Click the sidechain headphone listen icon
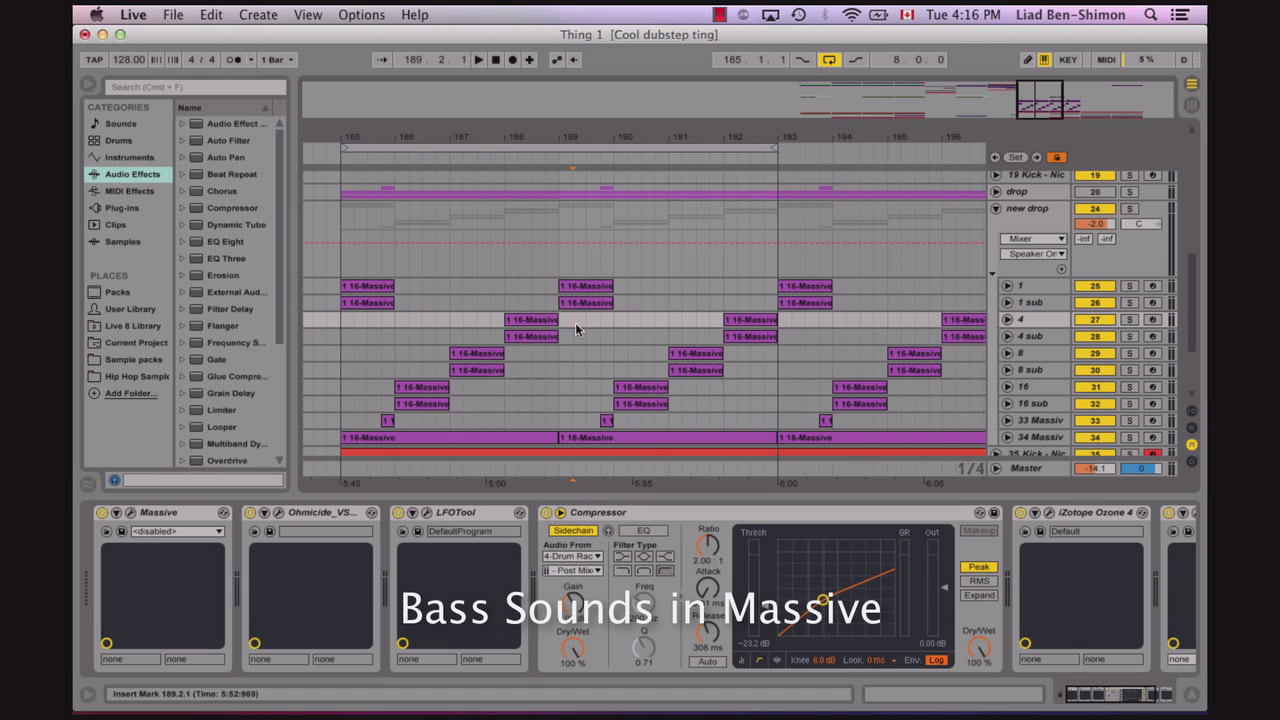 (608, 531)
